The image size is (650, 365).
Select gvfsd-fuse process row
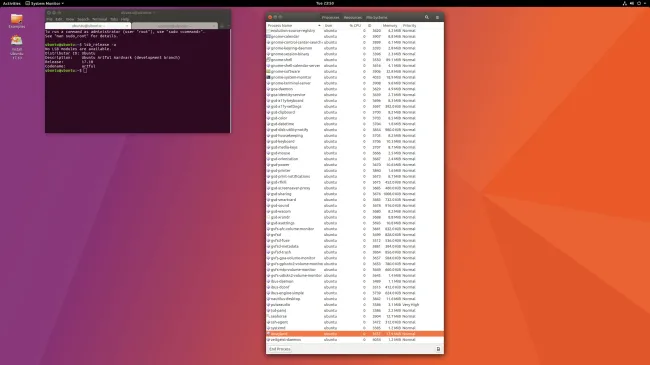(355, 241)
